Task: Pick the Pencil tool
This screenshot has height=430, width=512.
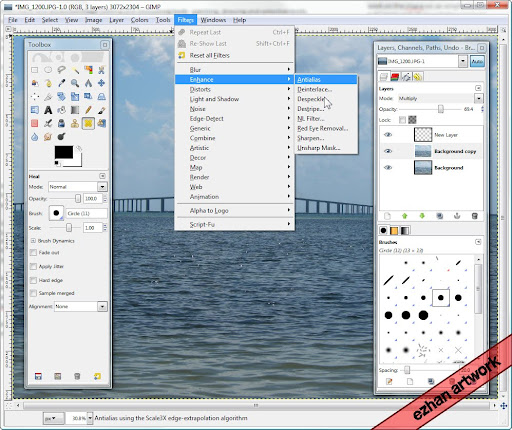Action: [x=88, y=110]
